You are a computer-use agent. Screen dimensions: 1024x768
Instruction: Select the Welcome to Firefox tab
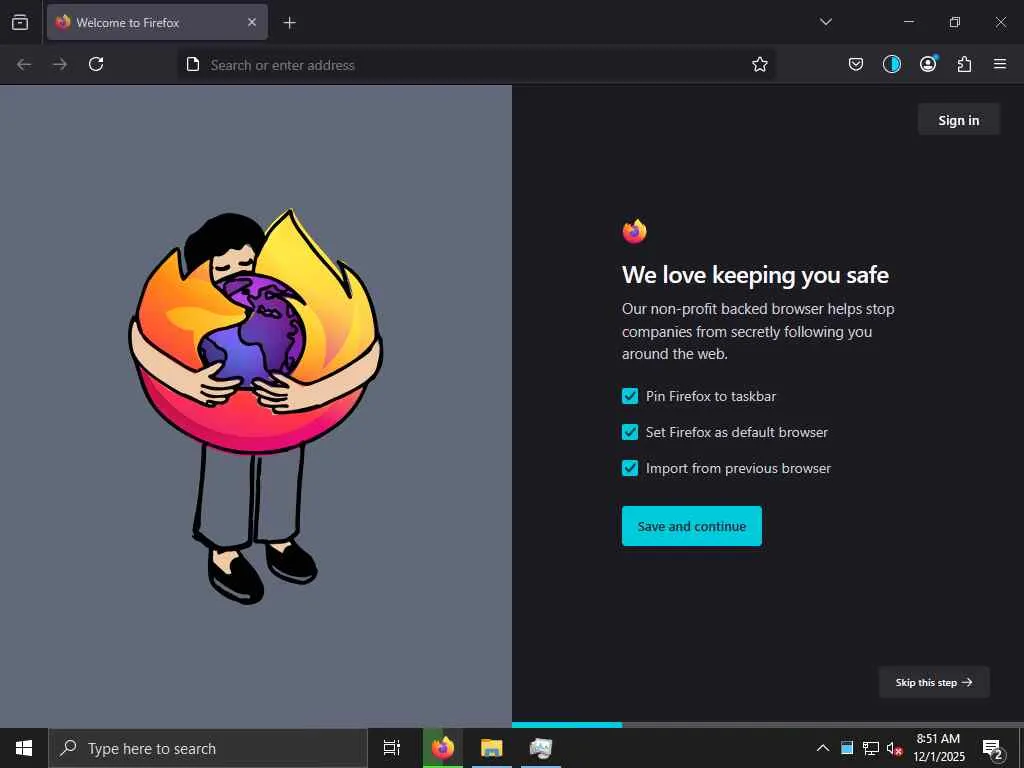coord(157,22)
